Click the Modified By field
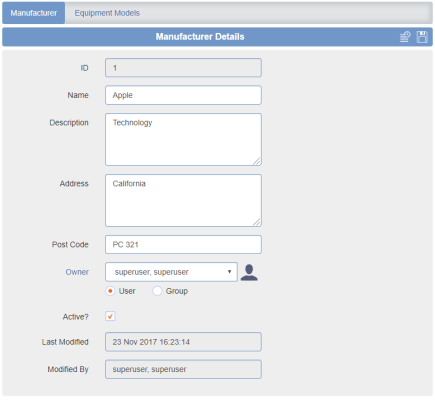Screen dimensions: 435x400 (183, 369)
